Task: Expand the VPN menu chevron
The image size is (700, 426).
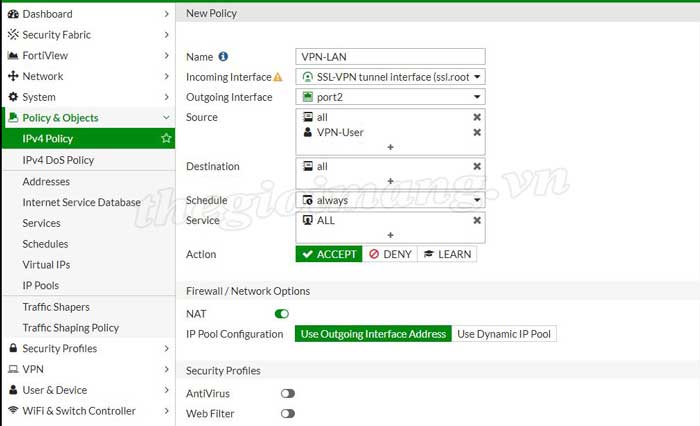Action: point(166,369)
